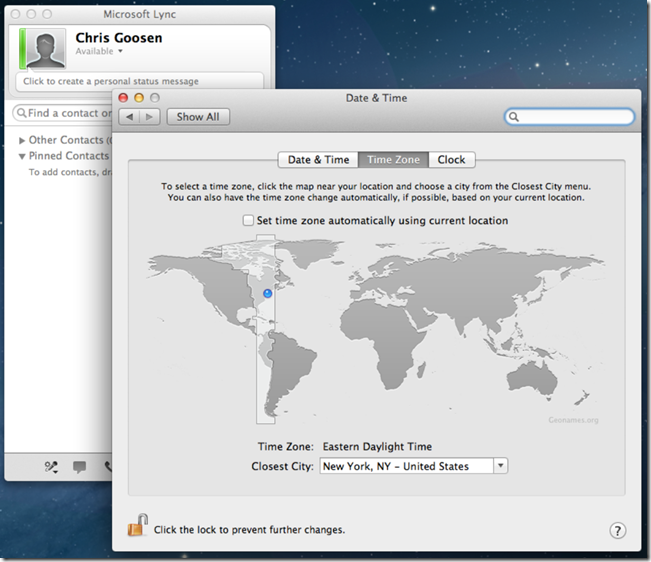The height and width of the screenshot is (562, 651).
Task: Click Australia on the time zone map
Action: (x=532, y=377)
